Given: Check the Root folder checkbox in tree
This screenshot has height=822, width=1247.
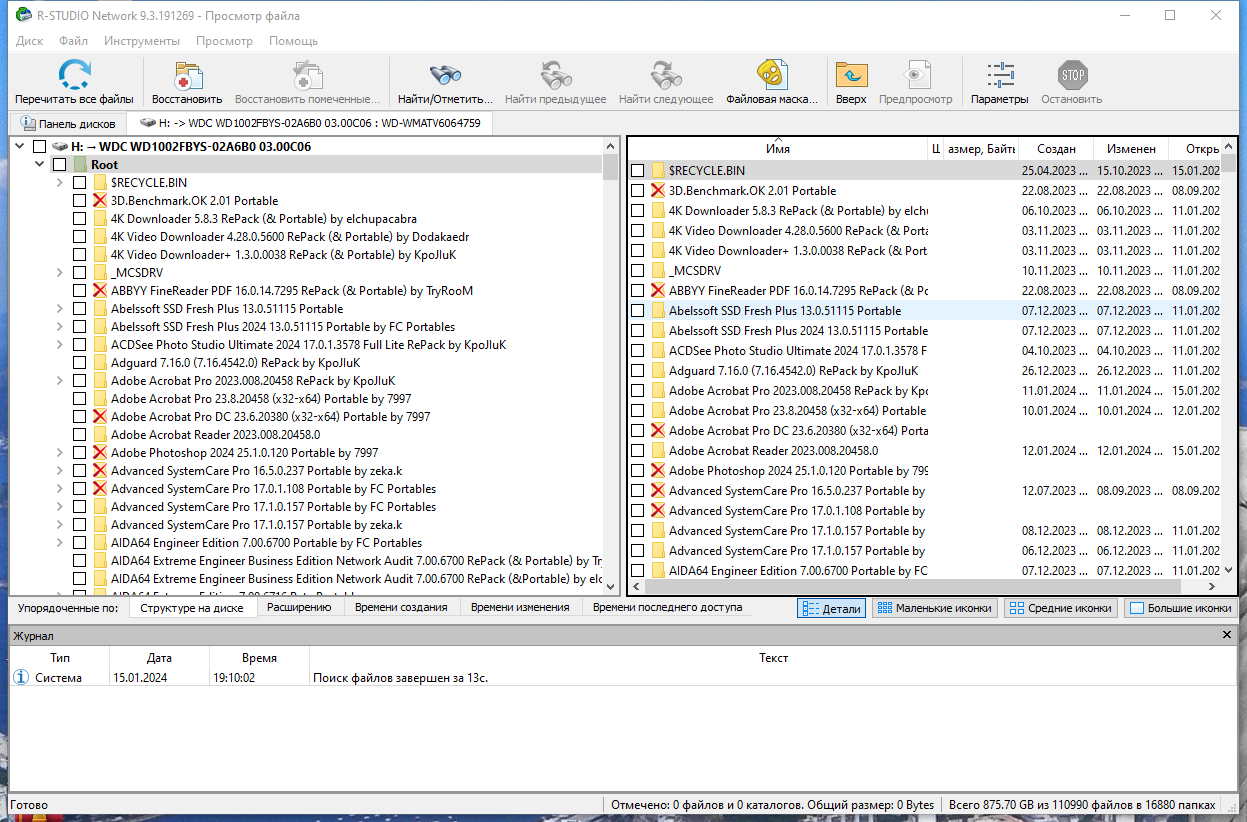Looking at the screenshot, I should (x=60, y=165).
